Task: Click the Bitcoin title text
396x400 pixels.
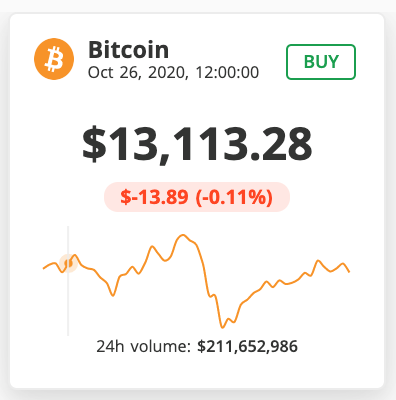Action: tap(128, 50)
